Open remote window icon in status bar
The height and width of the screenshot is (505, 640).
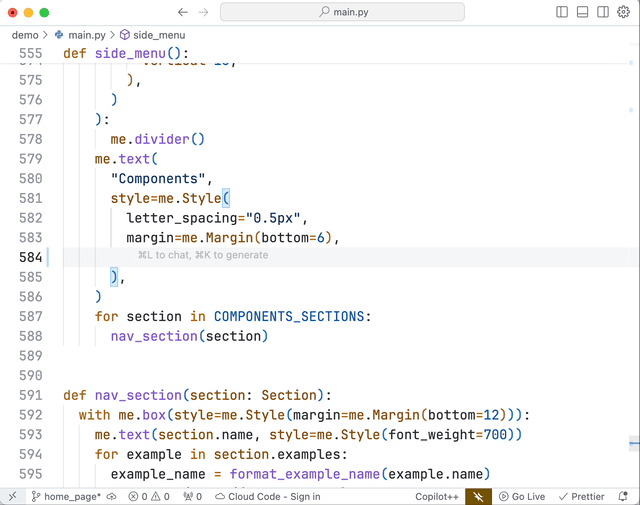pos(13,496)
